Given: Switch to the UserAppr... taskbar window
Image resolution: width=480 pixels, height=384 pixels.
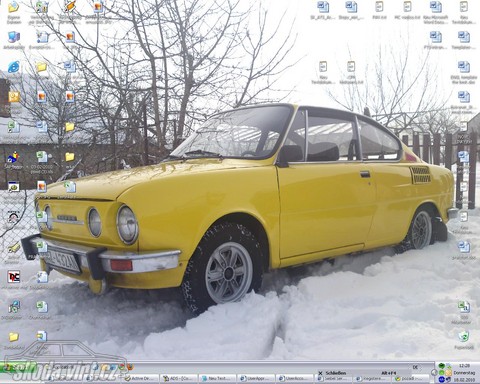Looking at the screenshot, I should [x=256, y=378].
